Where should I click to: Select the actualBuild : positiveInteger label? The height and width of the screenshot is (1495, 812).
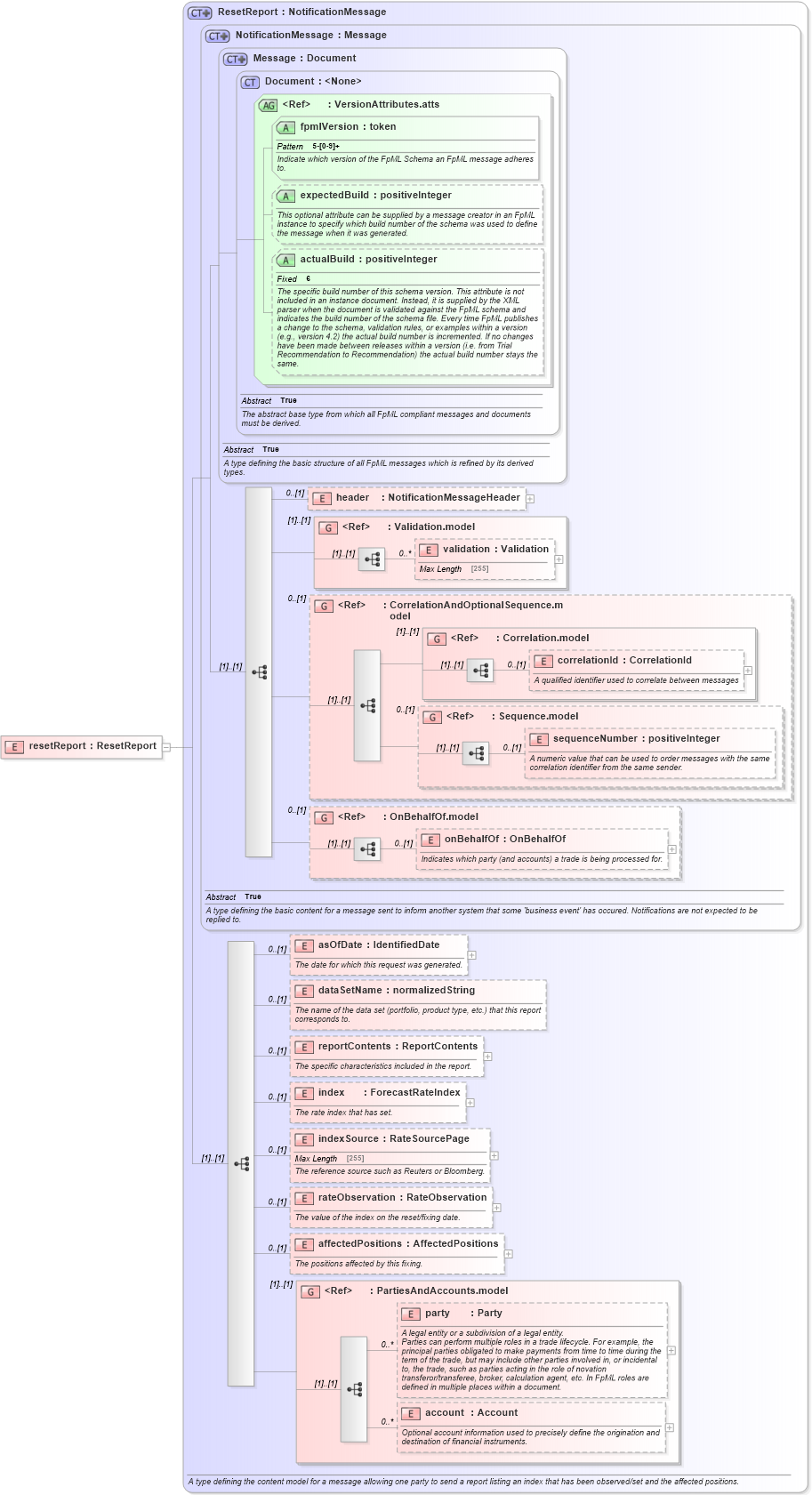(368, 260)
